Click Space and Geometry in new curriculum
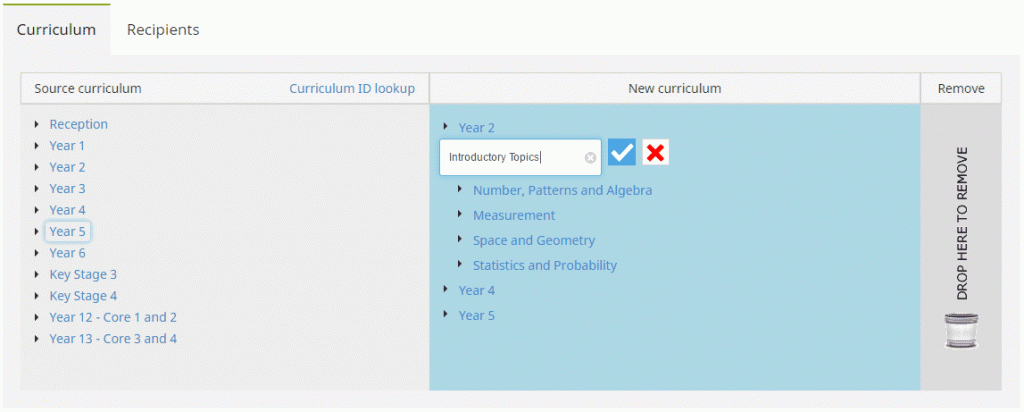Viewport: 1024px width, 412px height. pyautogui.click(x=533, y=240)
